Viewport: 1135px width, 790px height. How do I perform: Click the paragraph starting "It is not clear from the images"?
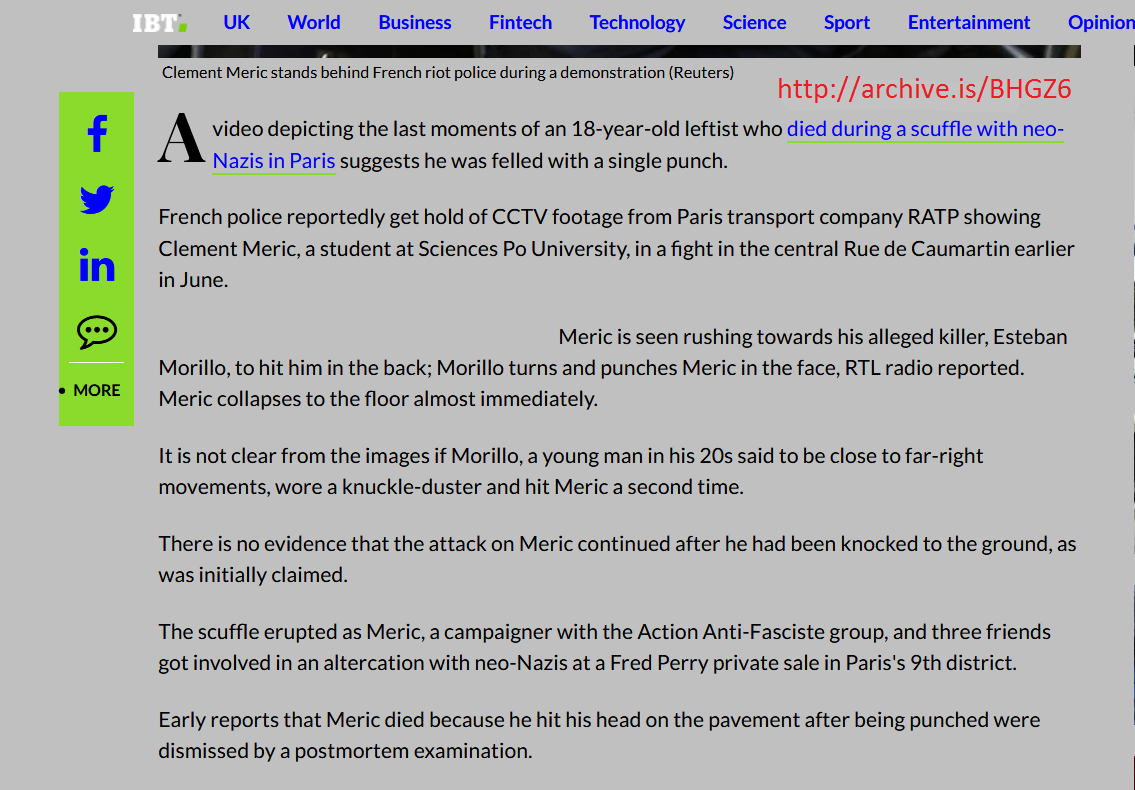pyautogui.click(x=570, y=471)
